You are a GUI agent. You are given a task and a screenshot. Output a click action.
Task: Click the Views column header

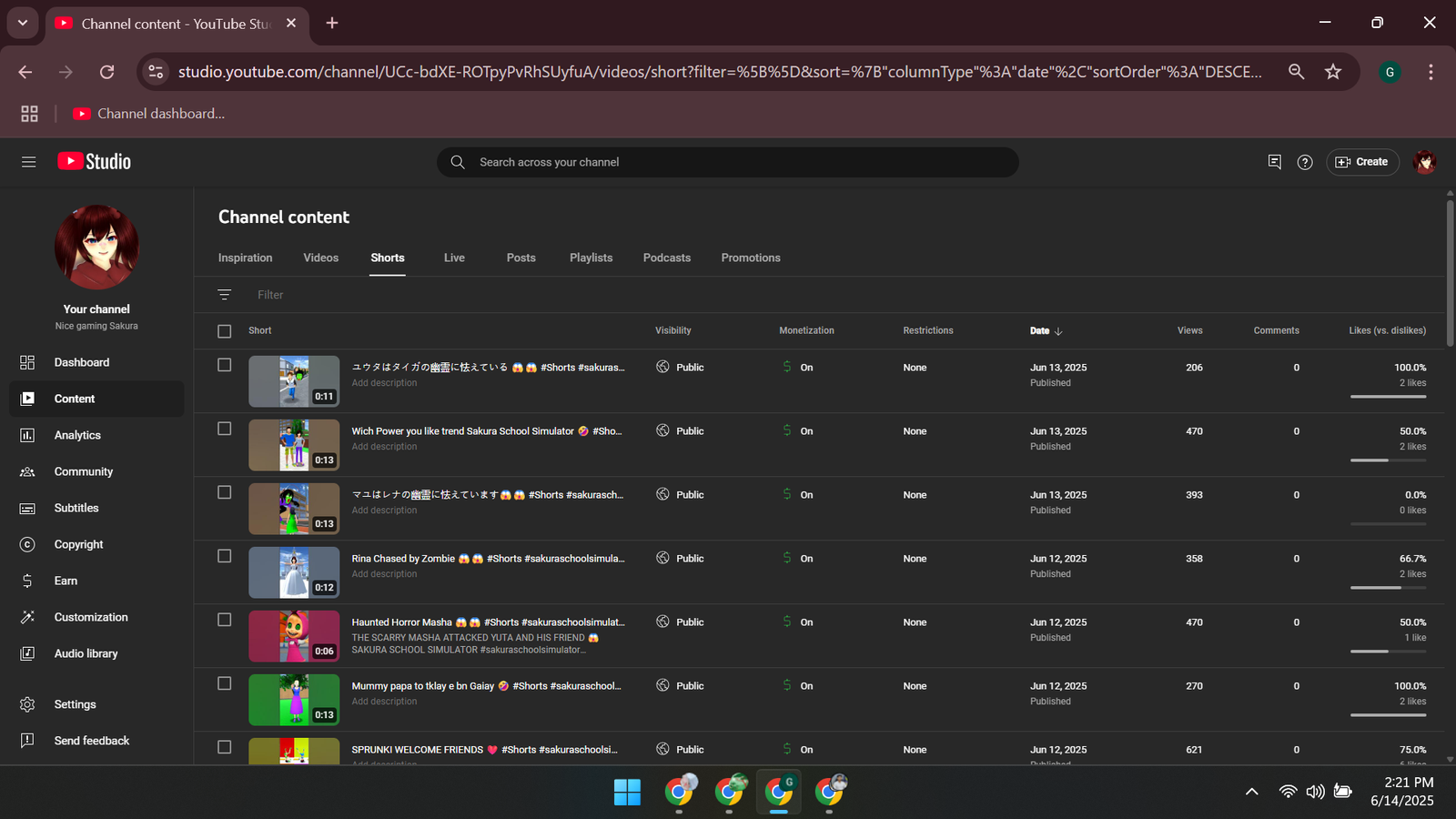(1189, 331)
